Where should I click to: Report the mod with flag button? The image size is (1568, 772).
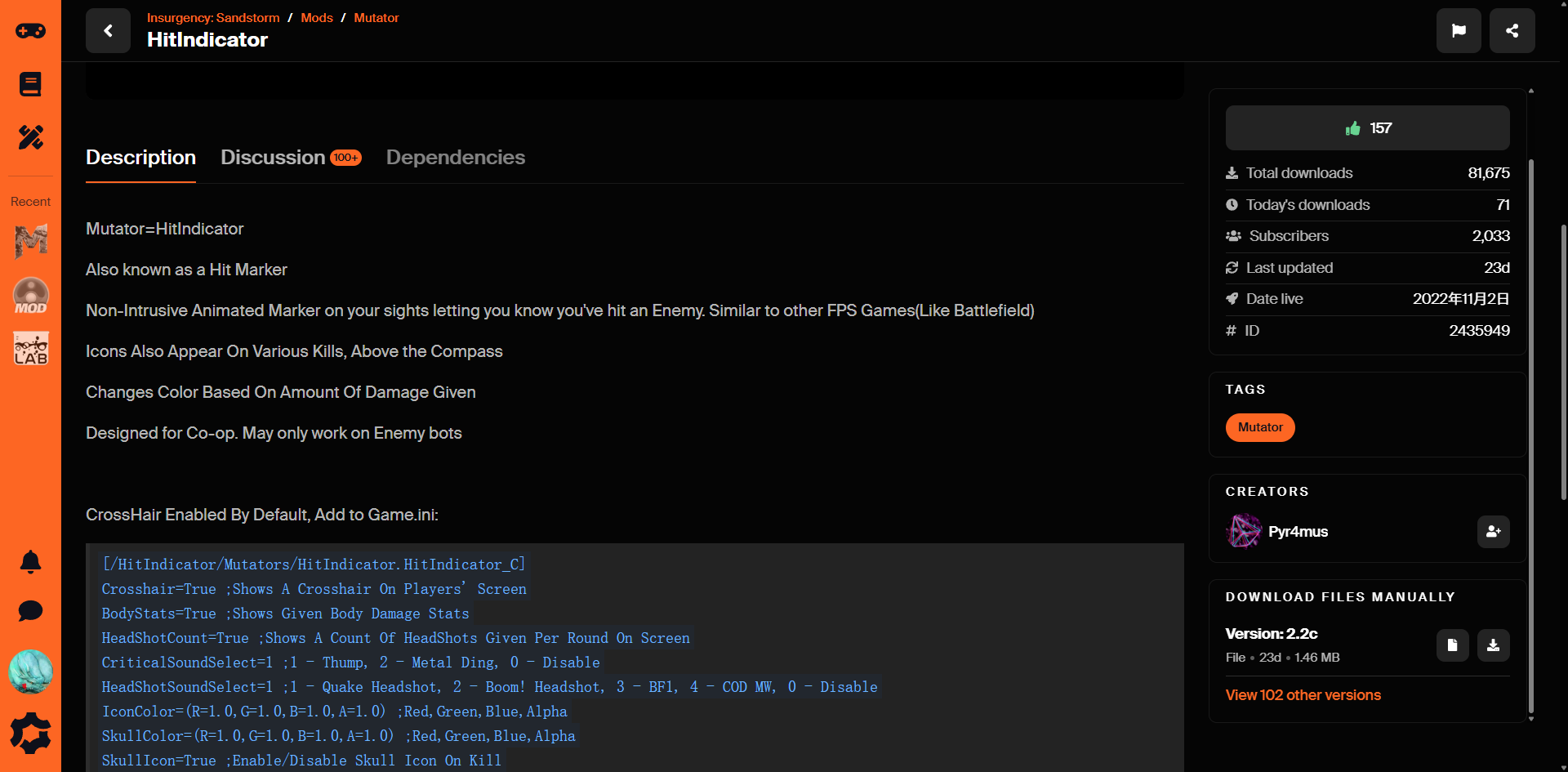tap(1459, 31)
